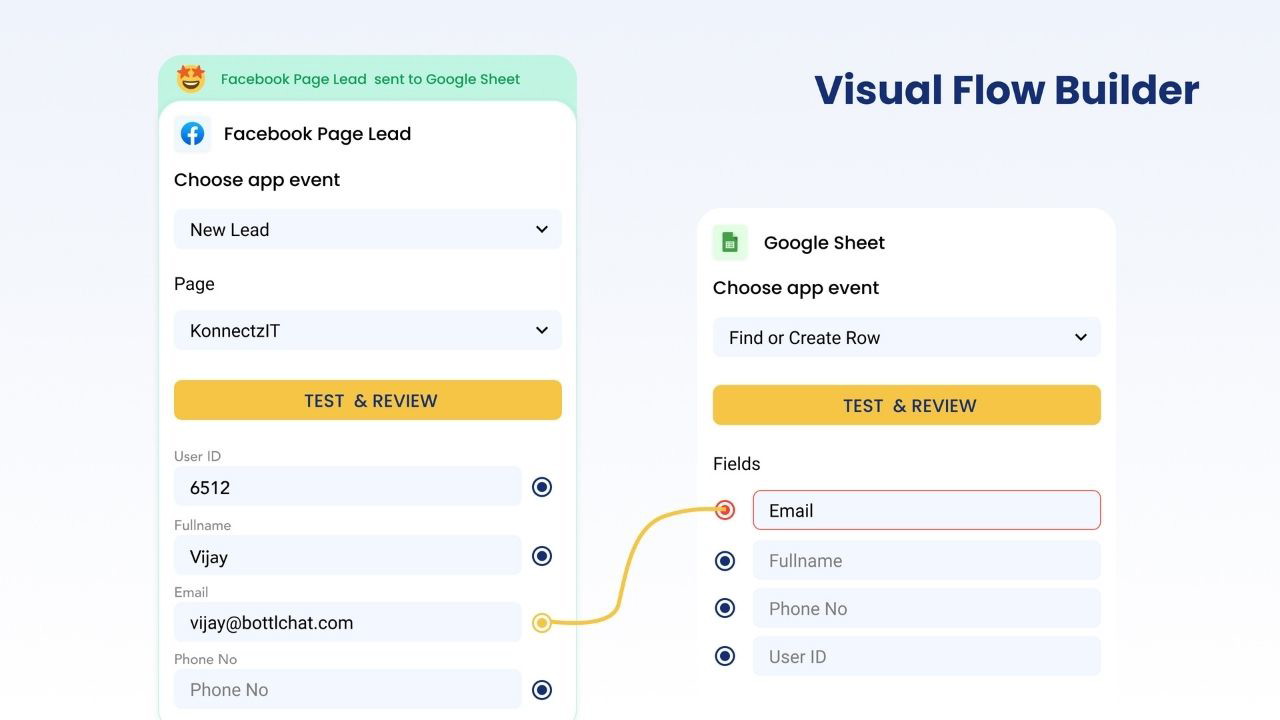
Task: Click the star-eyes emoji in banner
Action: tap(190, 78)
